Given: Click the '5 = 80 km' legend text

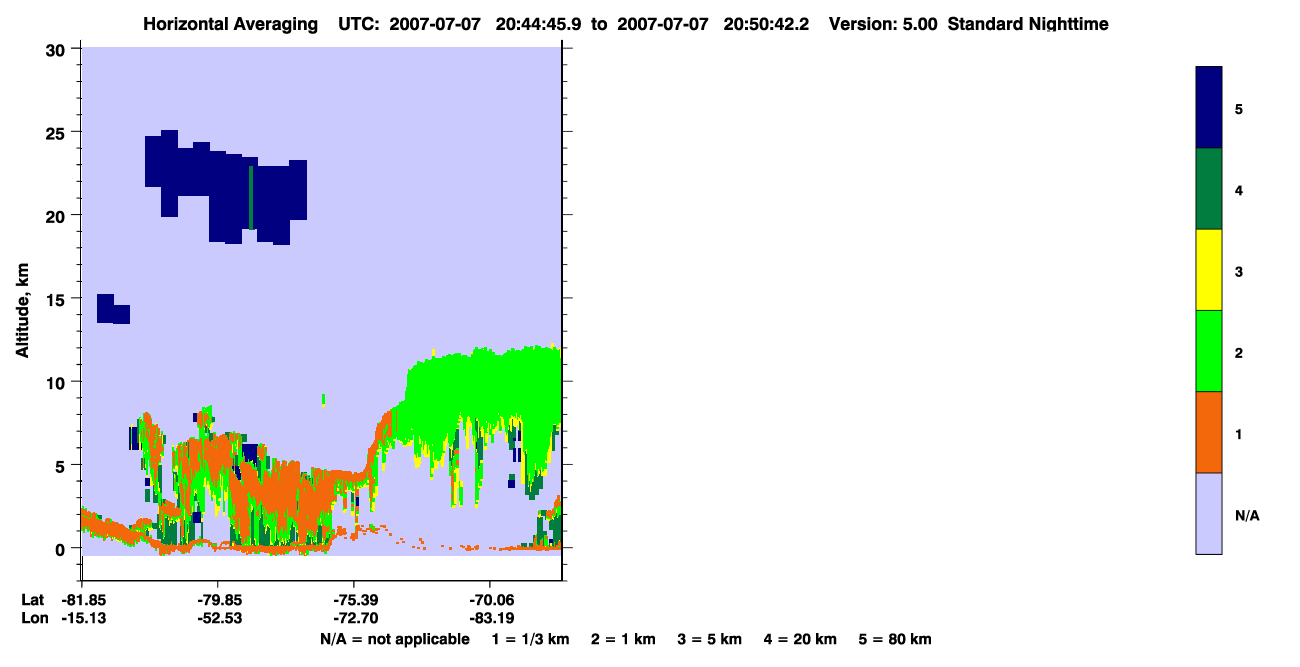Looking at the screenshot, I should 895,639.
